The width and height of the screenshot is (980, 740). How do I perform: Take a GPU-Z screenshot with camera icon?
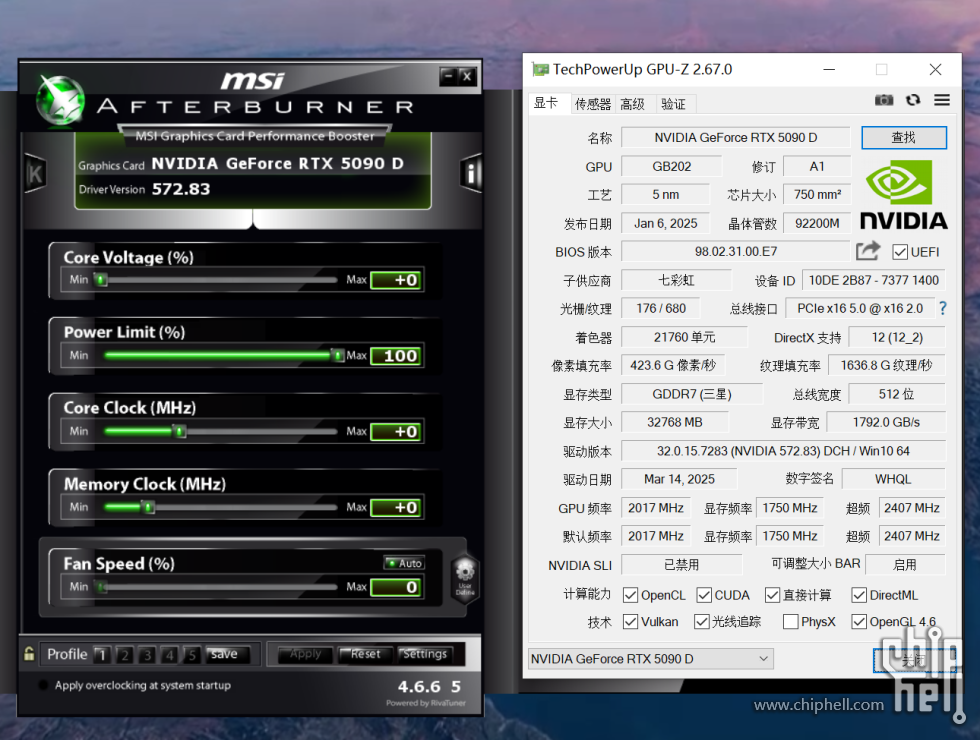point(884,100)
